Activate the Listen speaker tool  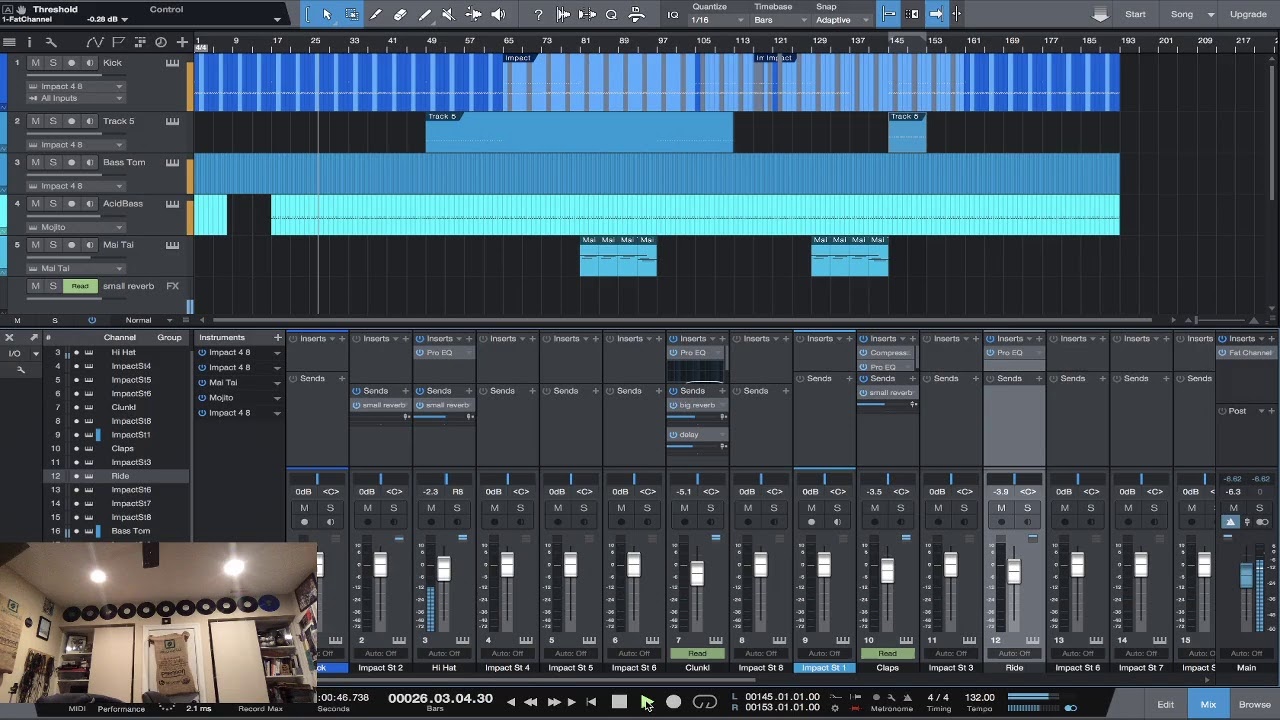(x=498, y=14)
